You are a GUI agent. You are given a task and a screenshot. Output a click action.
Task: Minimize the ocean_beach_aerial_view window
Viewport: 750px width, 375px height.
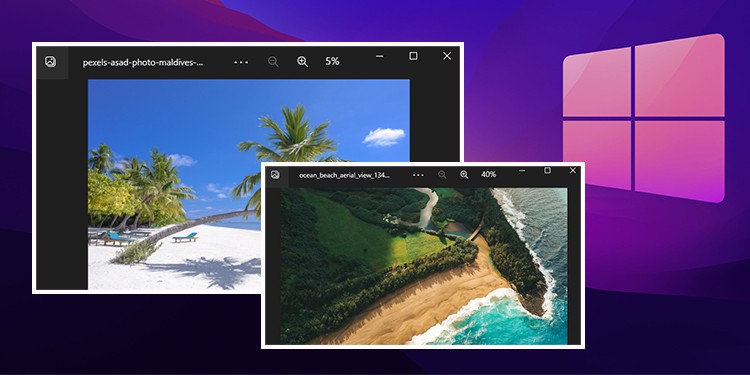pos(522,170)
